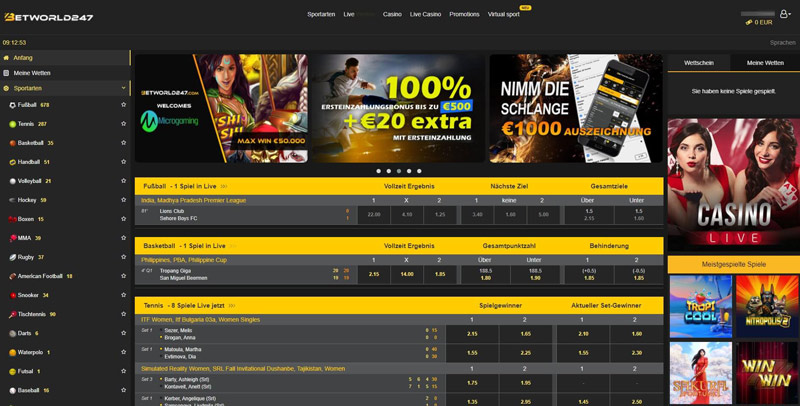Open the 100% Ersteinzahlungsbonus banner
Viewport: 800px width, 406px height.
click(399, 109)
